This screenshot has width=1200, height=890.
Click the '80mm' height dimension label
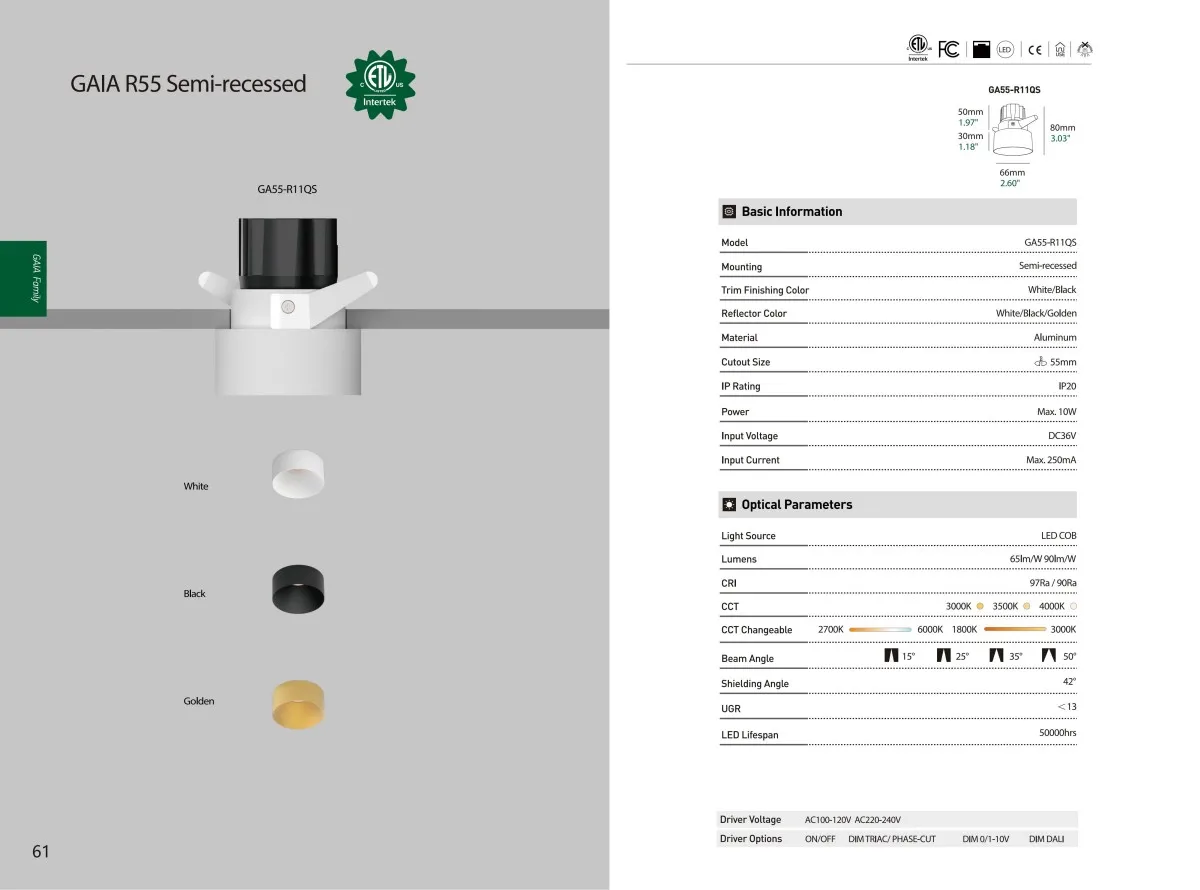click(1062, 128)
